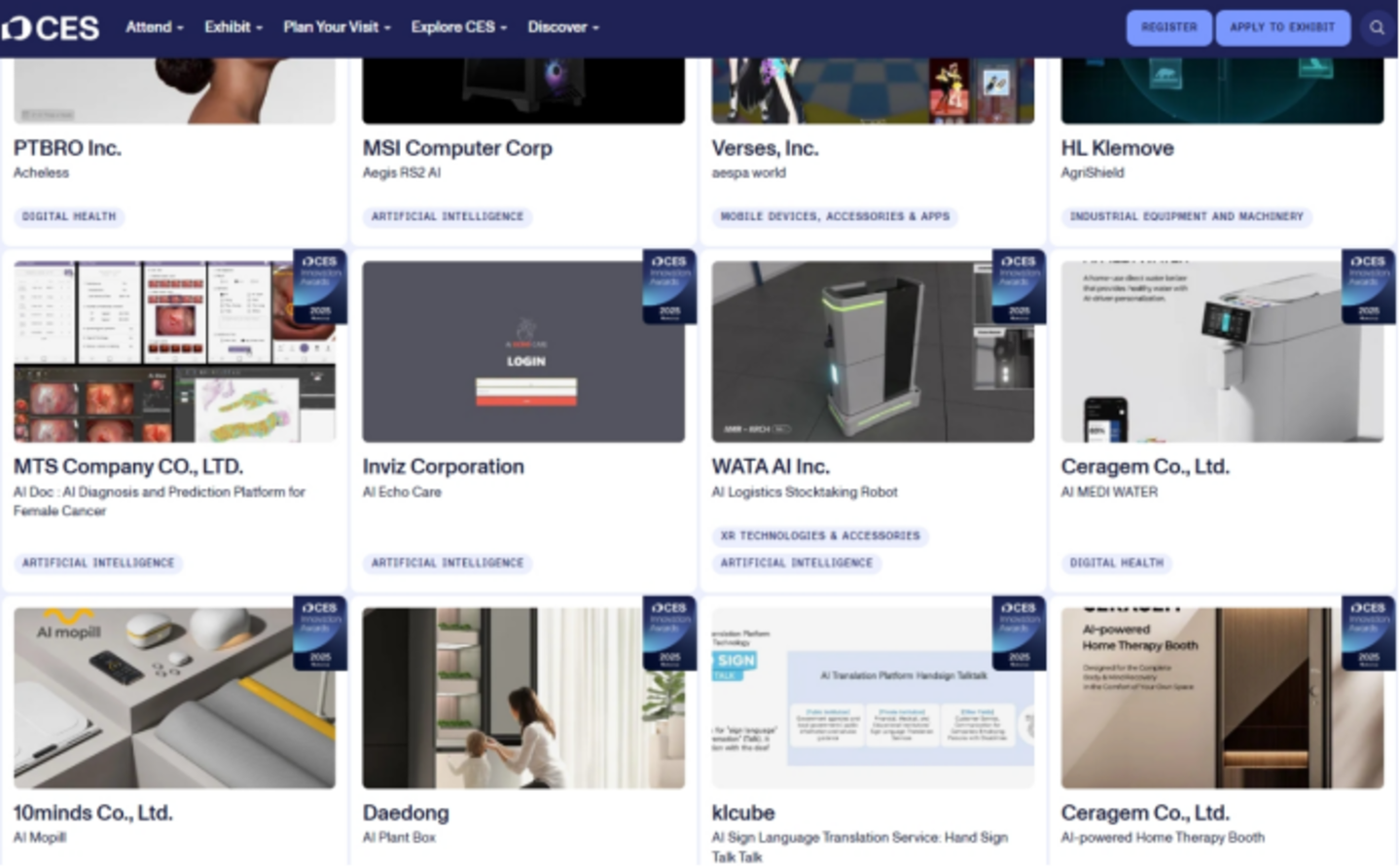This screenshot has height=867, width=1400.
Task: Expand the Plan Your Visit menu
Action: click(x=336, y=27)
